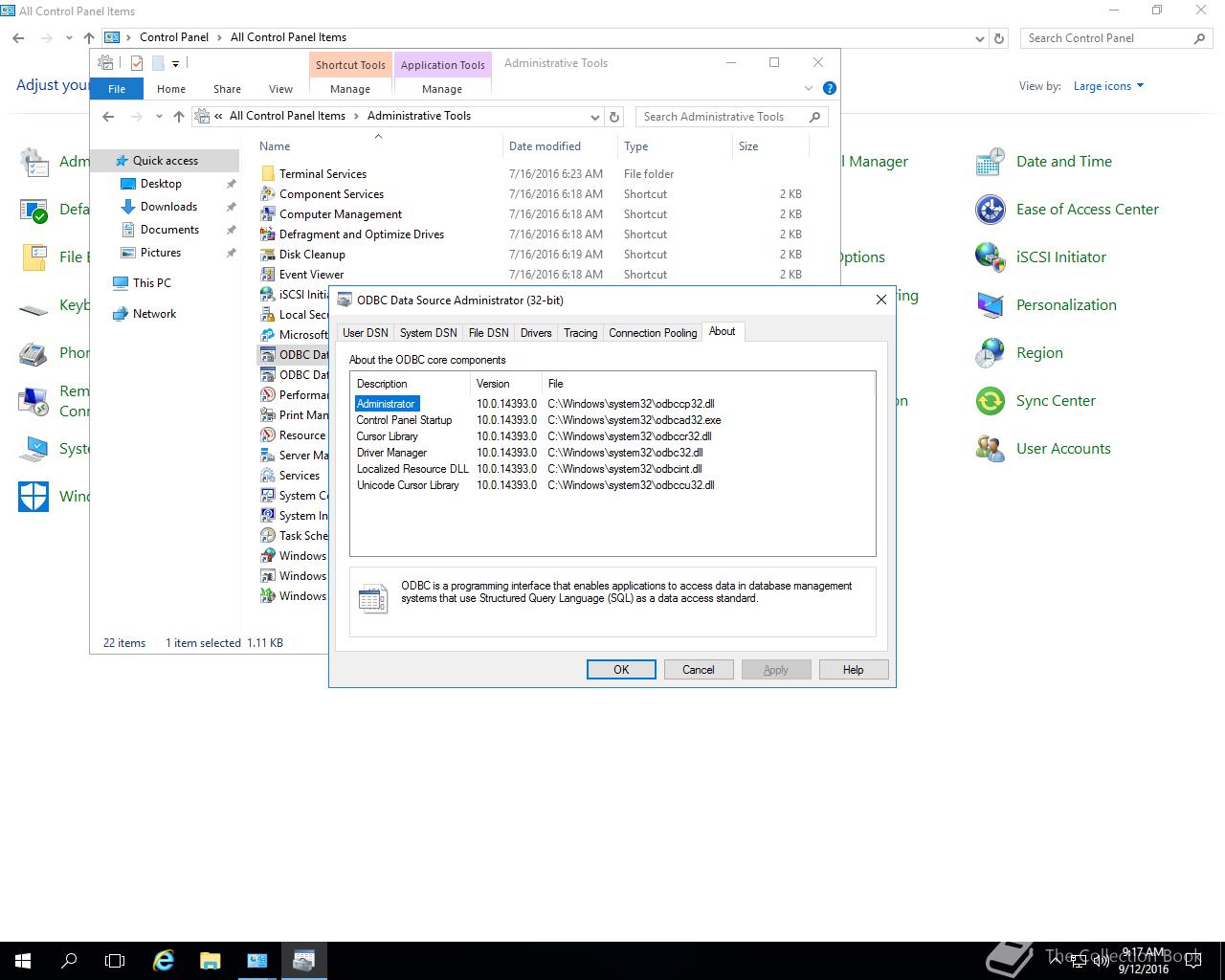Switch to the System DSN tab
The height and width of the screenshot is (980, 1225).
428,333
